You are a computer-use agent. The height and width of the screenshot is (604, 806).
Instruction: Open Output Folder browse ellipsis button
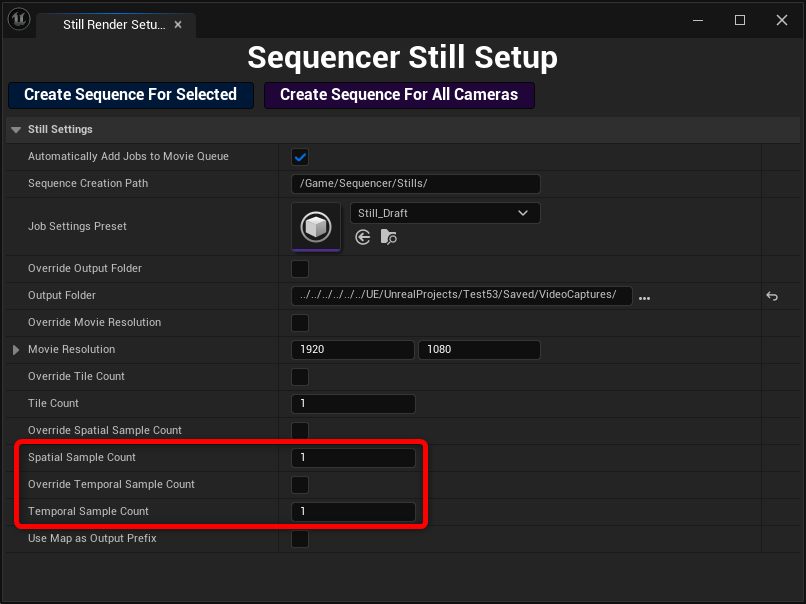644,298
